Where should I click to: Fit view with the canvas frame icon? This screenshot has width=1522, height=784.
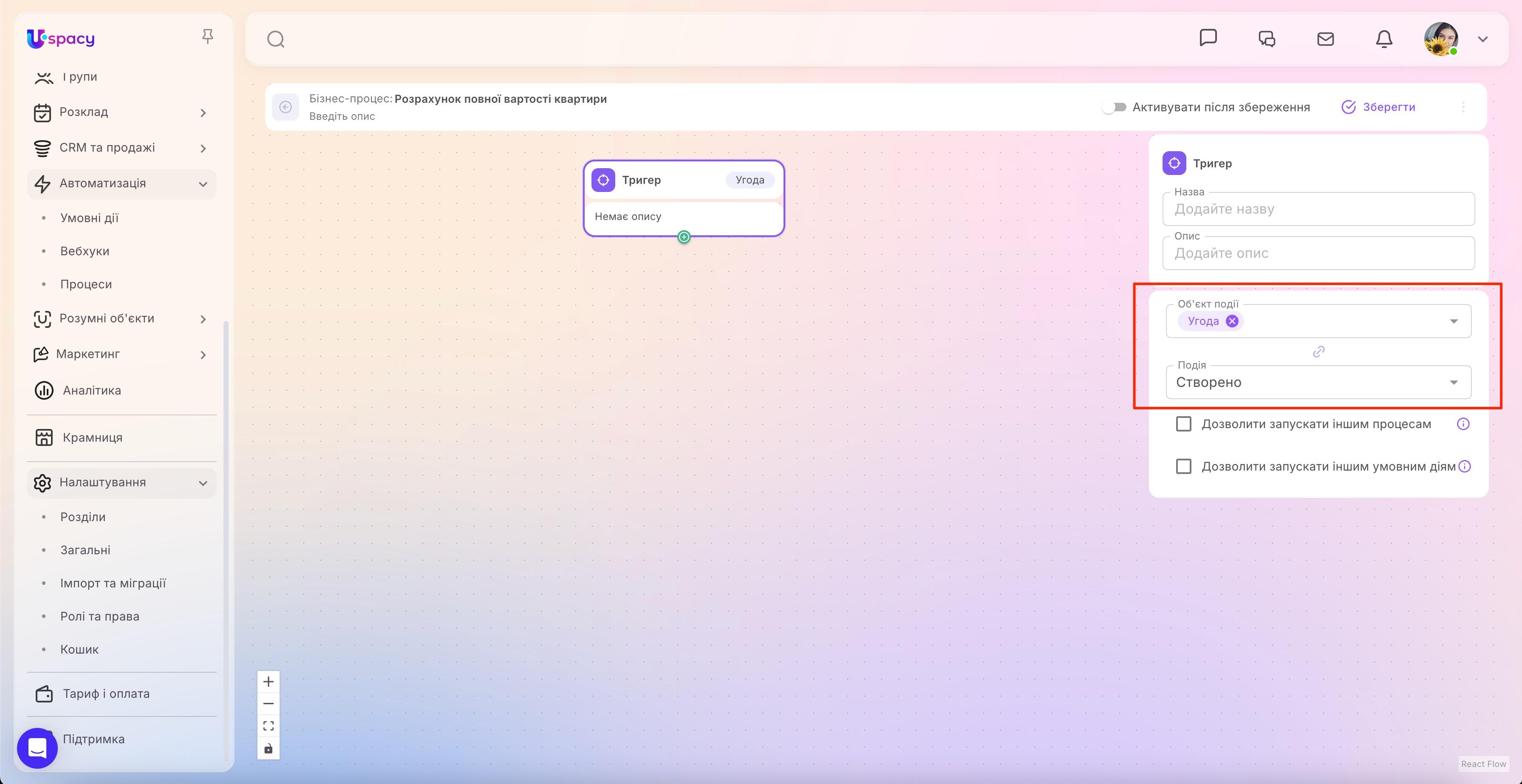pyautogui.click(x=268, y=726)
